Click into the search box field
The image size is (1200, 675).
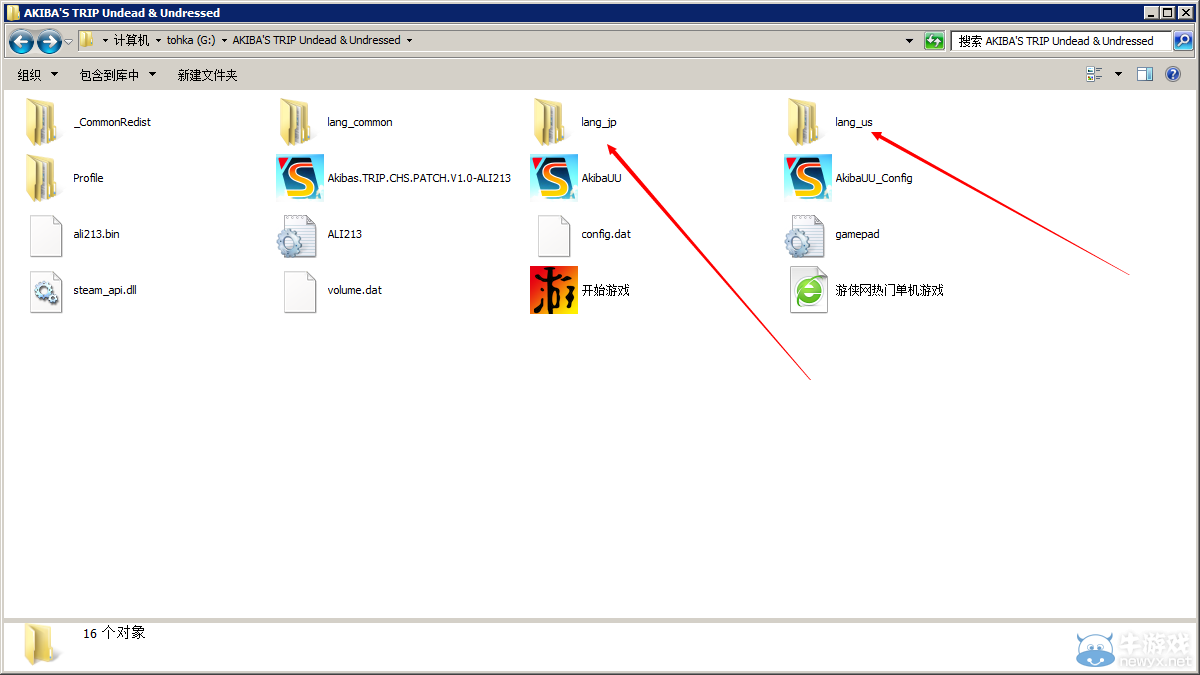click(1061, 41)
